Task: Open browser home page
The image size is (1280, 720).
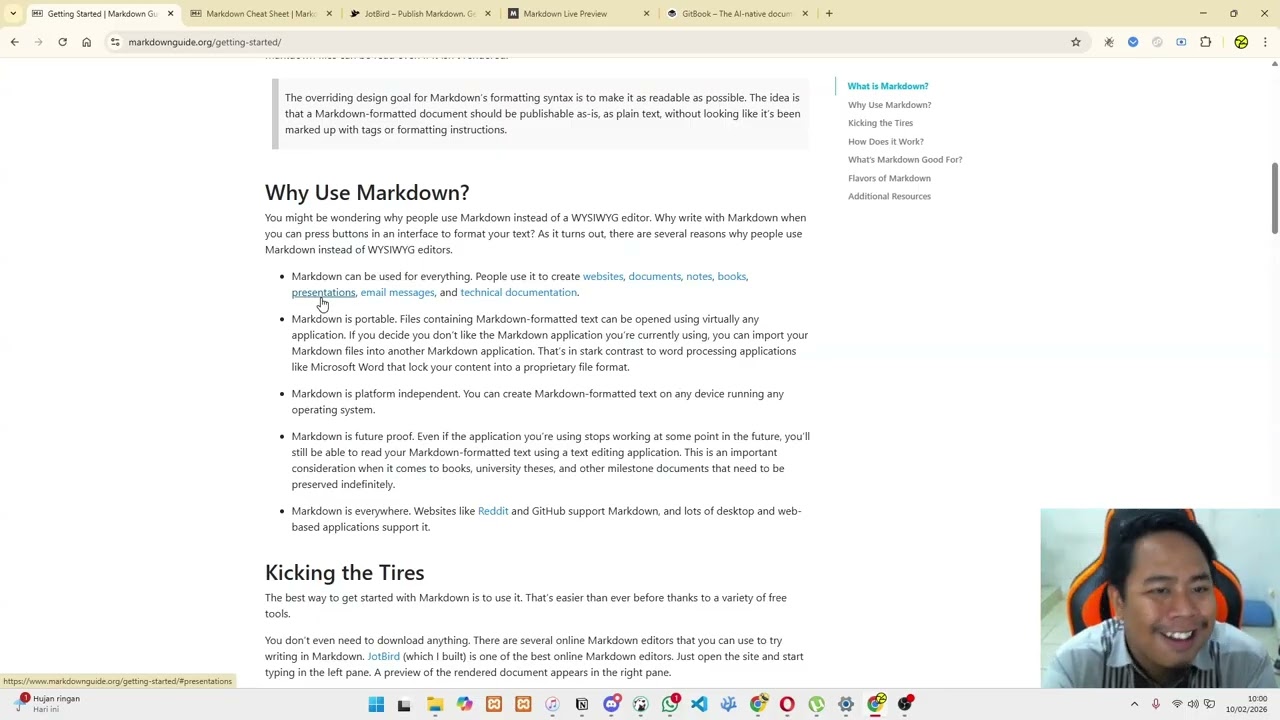Action: [87, 42]
